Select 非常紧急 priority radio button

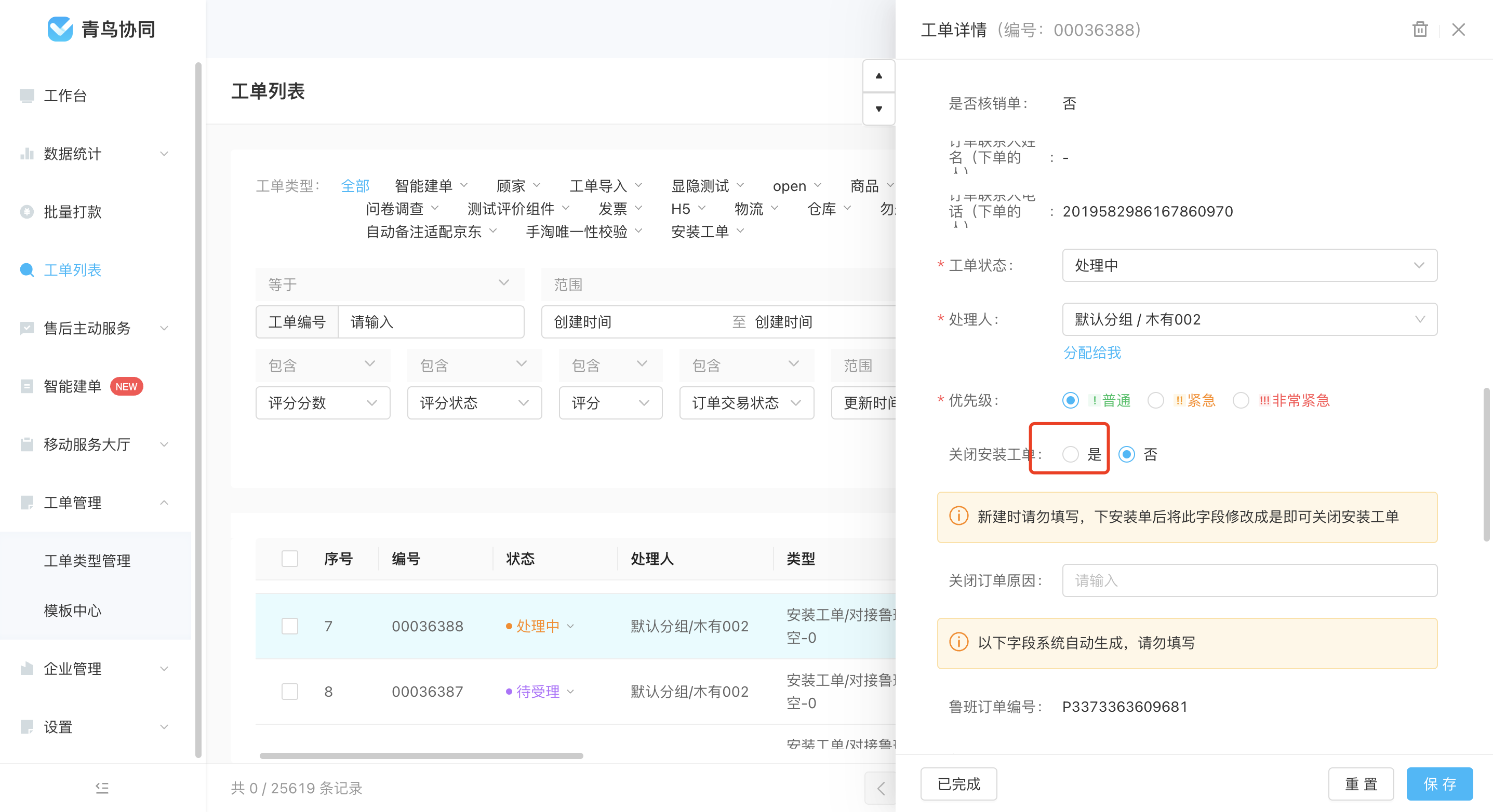tap(1241, 400)
